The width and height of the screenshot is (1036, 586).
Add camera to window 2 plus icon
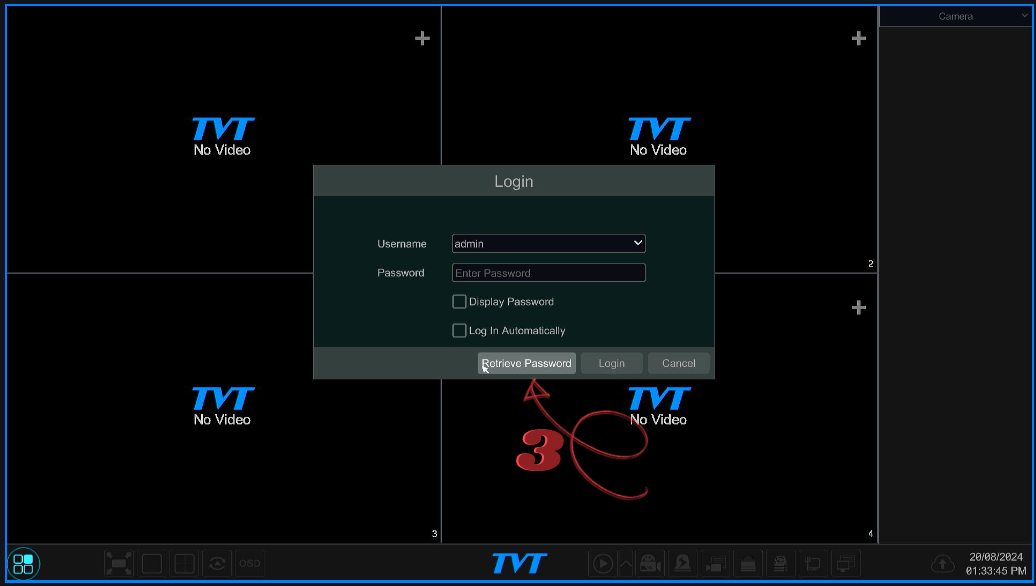[x=858, y=38]
